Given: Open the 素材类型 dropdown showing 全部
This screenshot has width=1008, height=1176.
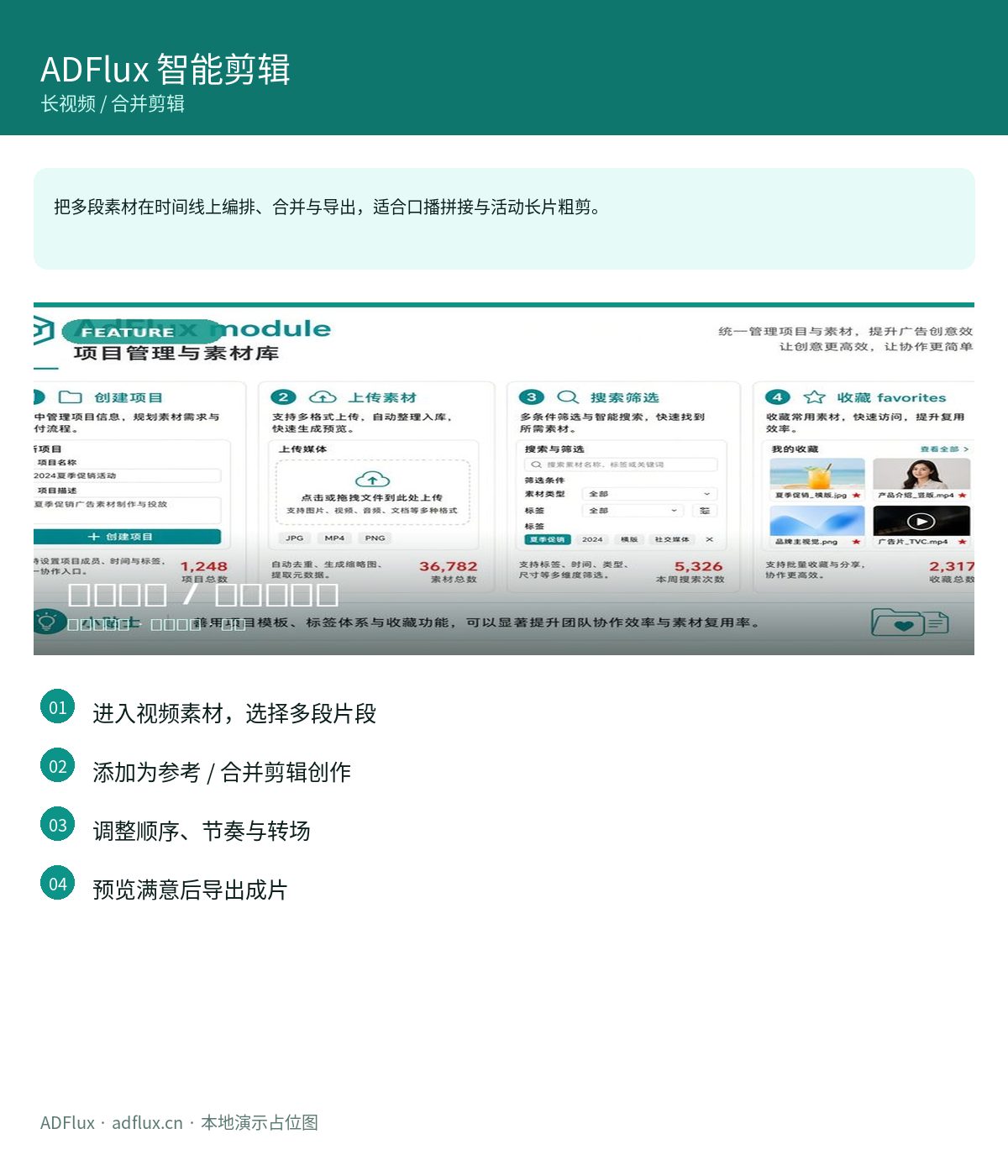Looking at the screenshot, I should pos(649,494).
